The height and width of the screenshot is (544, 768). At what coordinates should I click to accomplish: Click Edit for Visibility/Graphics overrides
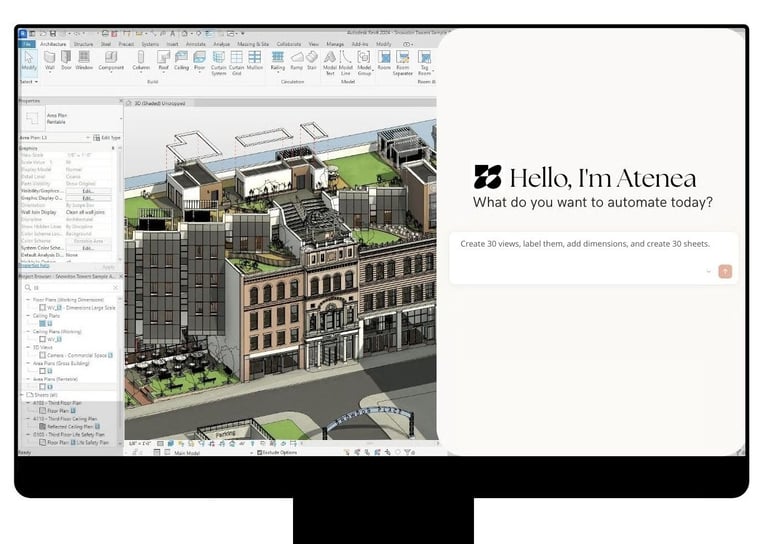tap(88, 190)
